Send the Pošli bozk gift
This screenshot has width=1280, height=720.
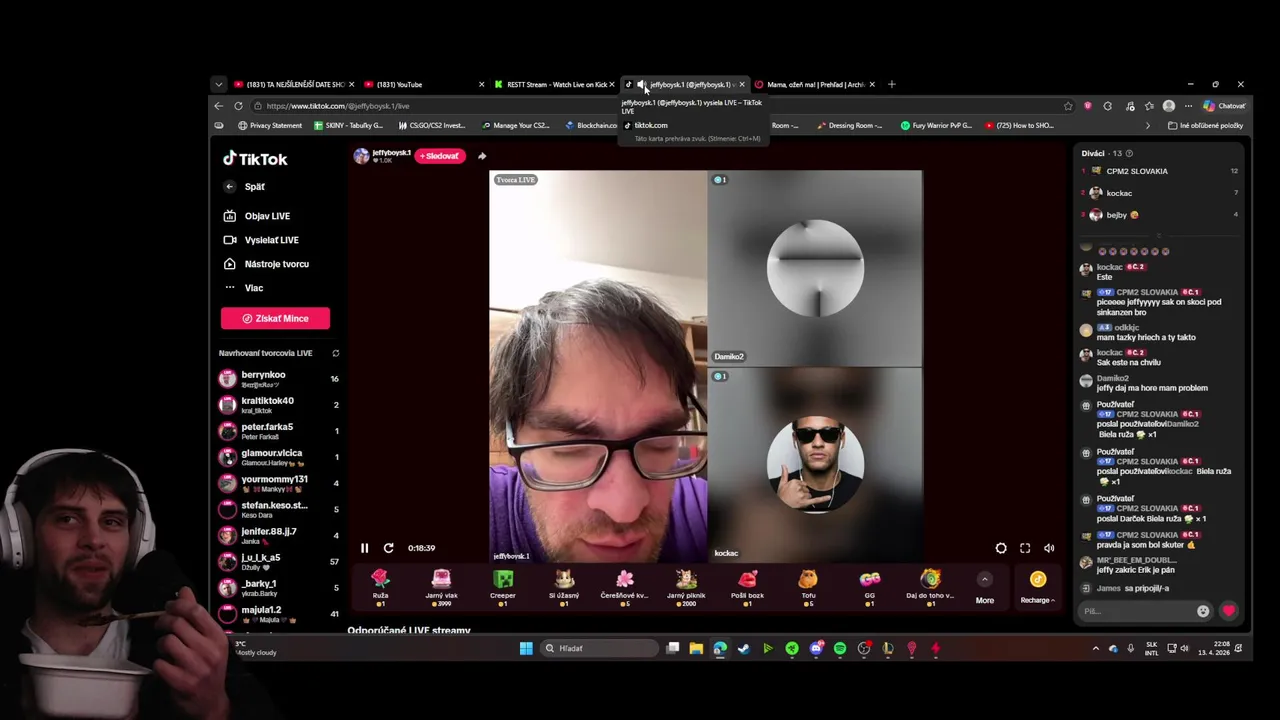[747, 587]
